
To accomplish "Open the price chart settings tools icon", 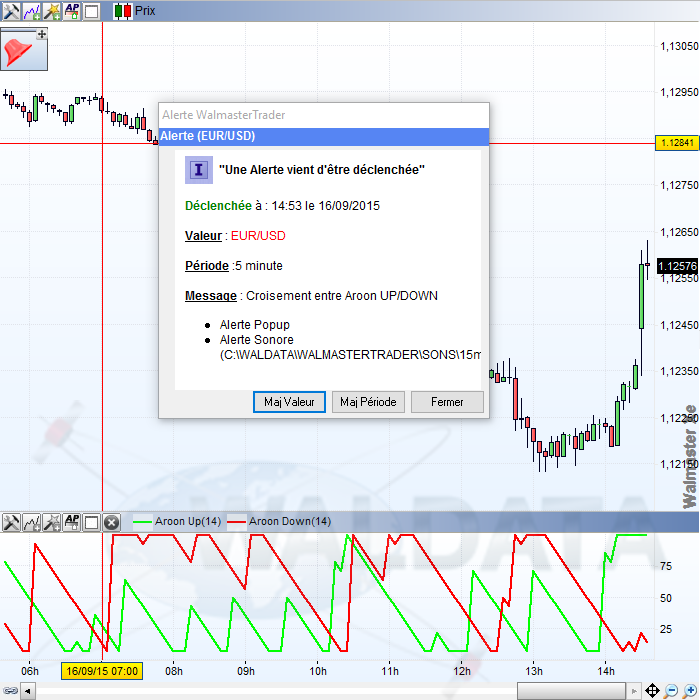I will tap(11, 11).
